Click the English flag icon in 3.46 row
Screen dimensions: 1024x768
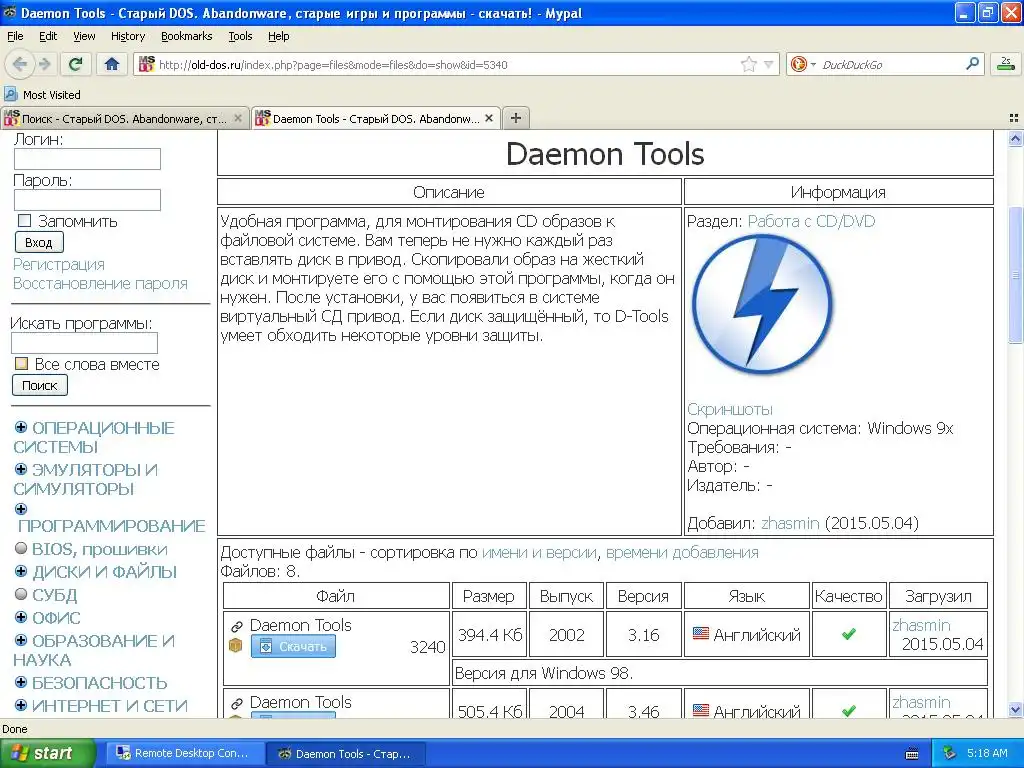click(x=701, y=711)
